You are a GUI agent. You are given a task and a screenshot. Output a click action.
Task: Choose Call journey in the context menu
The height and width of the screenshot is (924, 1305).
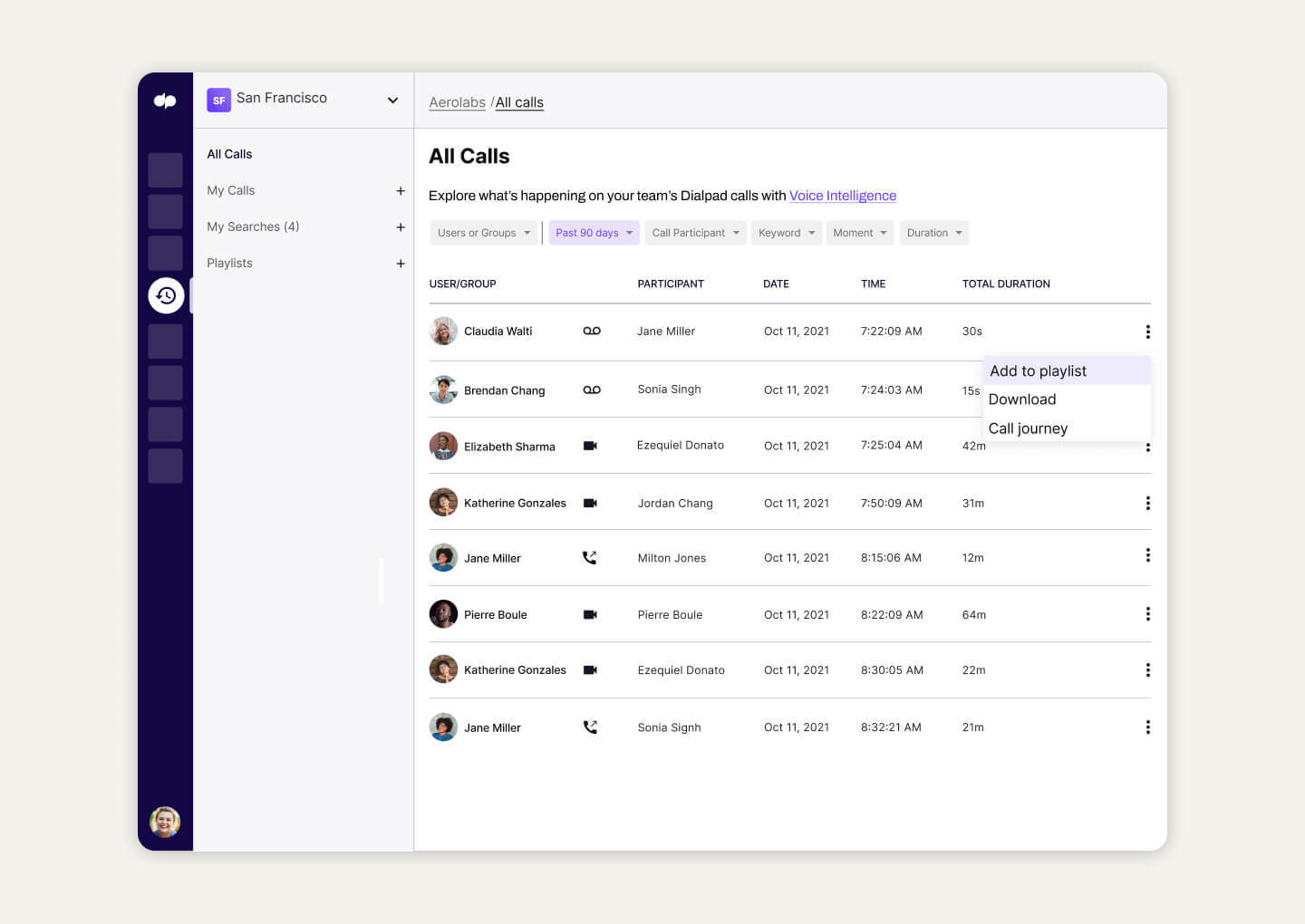(x=1028, y=428)
